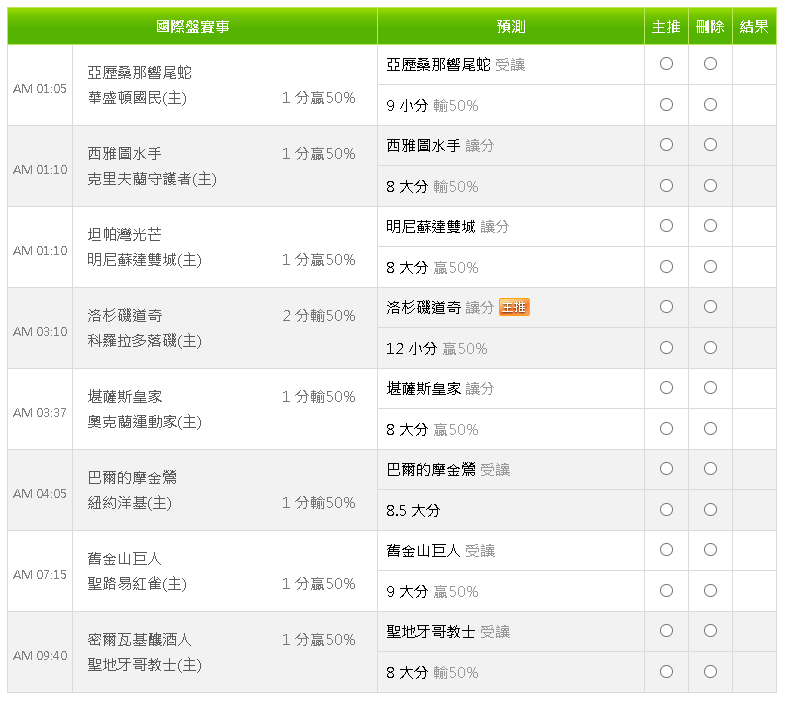Choose 刪除 radio for 9 小分 輸50%
The width and height of the screenshot is (786, 701).
[710, 105]
